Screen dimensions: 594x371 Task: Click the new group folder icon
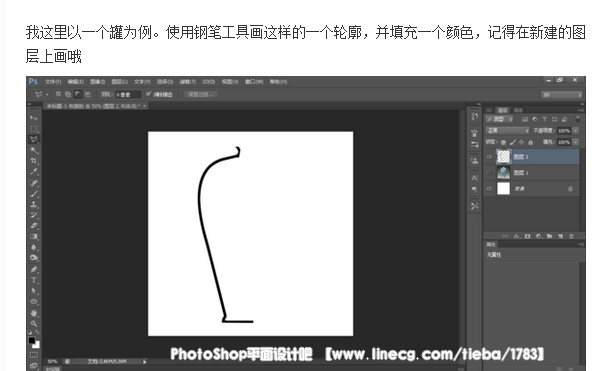[x=550, y=236]
